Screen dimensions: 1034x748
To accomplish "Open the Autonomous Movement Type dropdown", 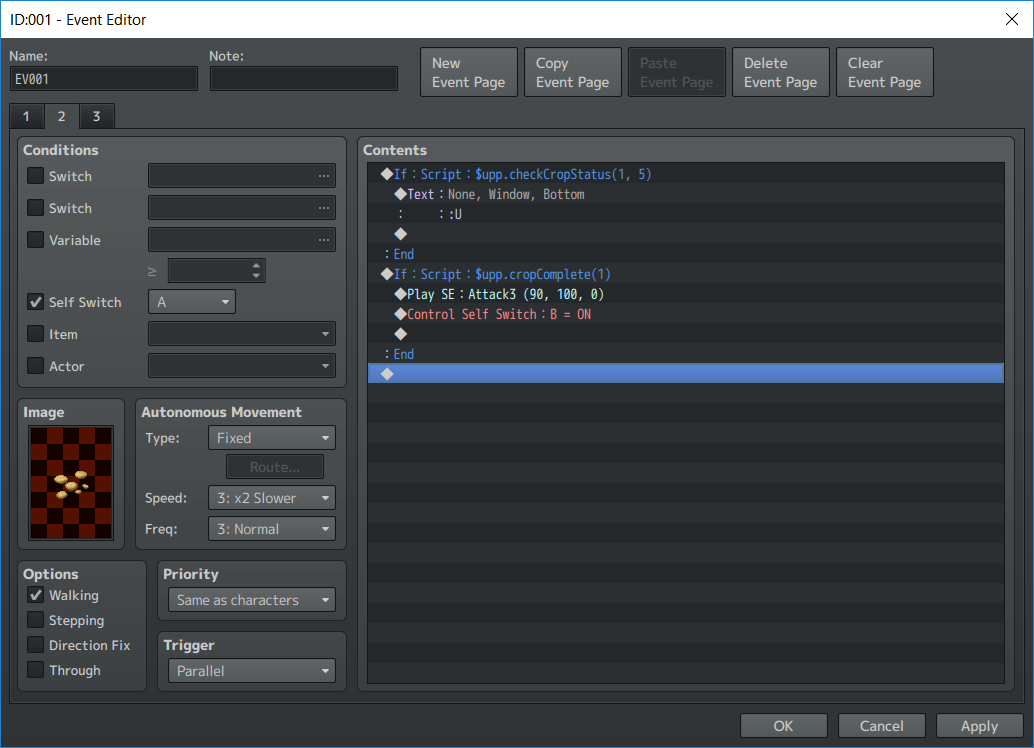I will (x=271, y=438).
